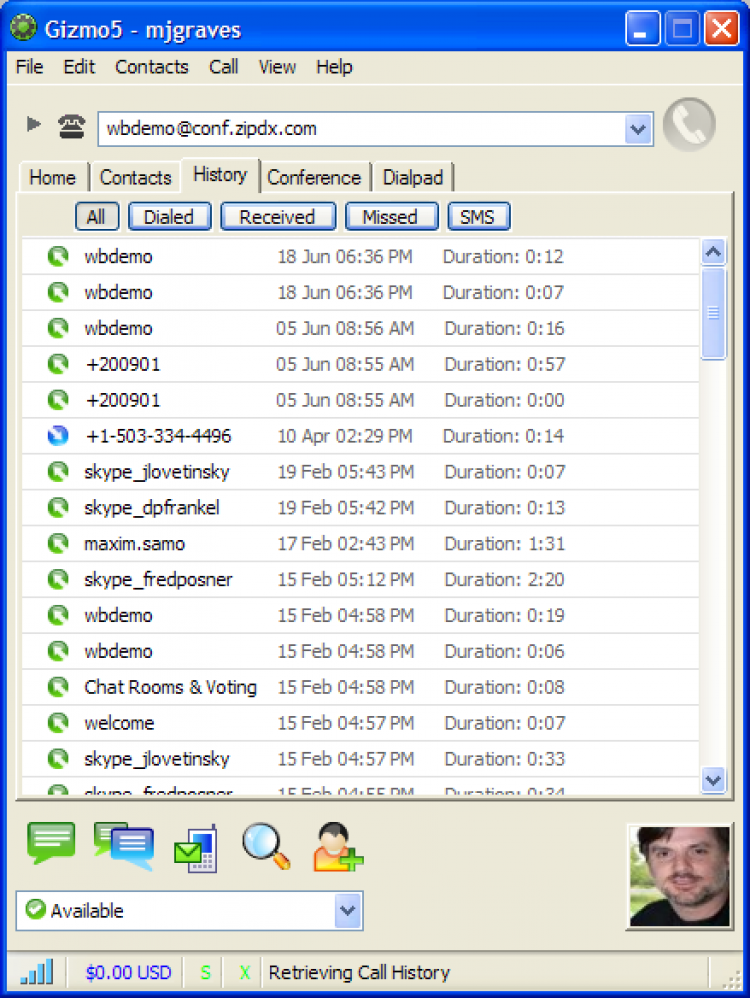Click call icon for wbdemo duration 0:06
The height and width of the screenshot is (998, 750).
(x=58, y=651)
